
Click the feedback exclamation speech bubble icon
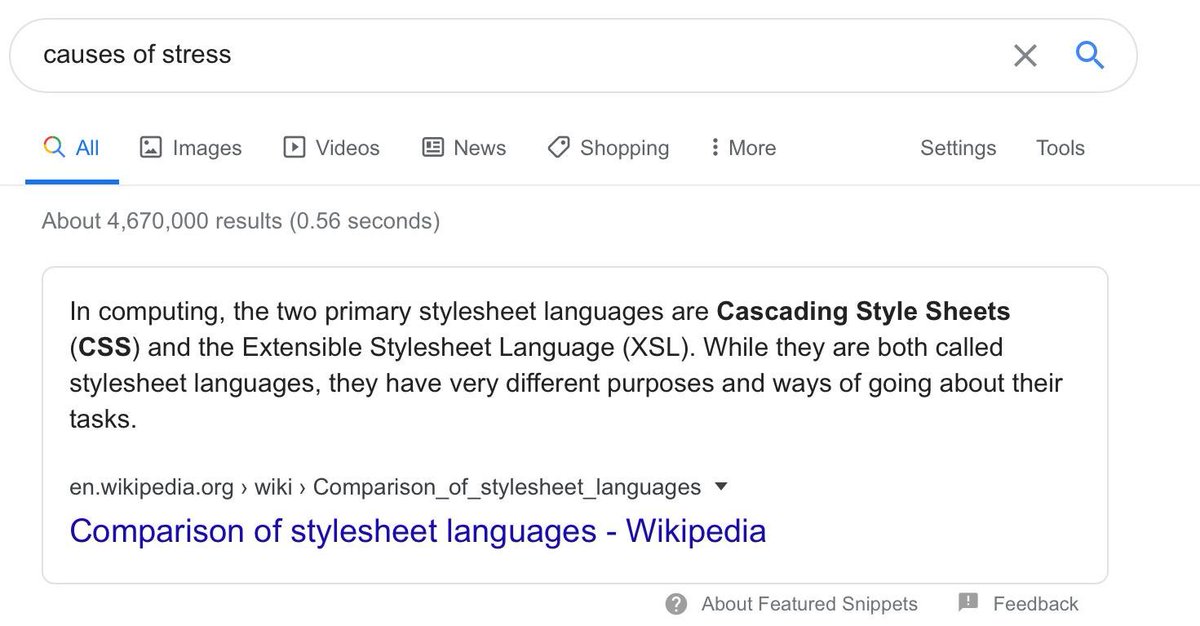point(967,603)
